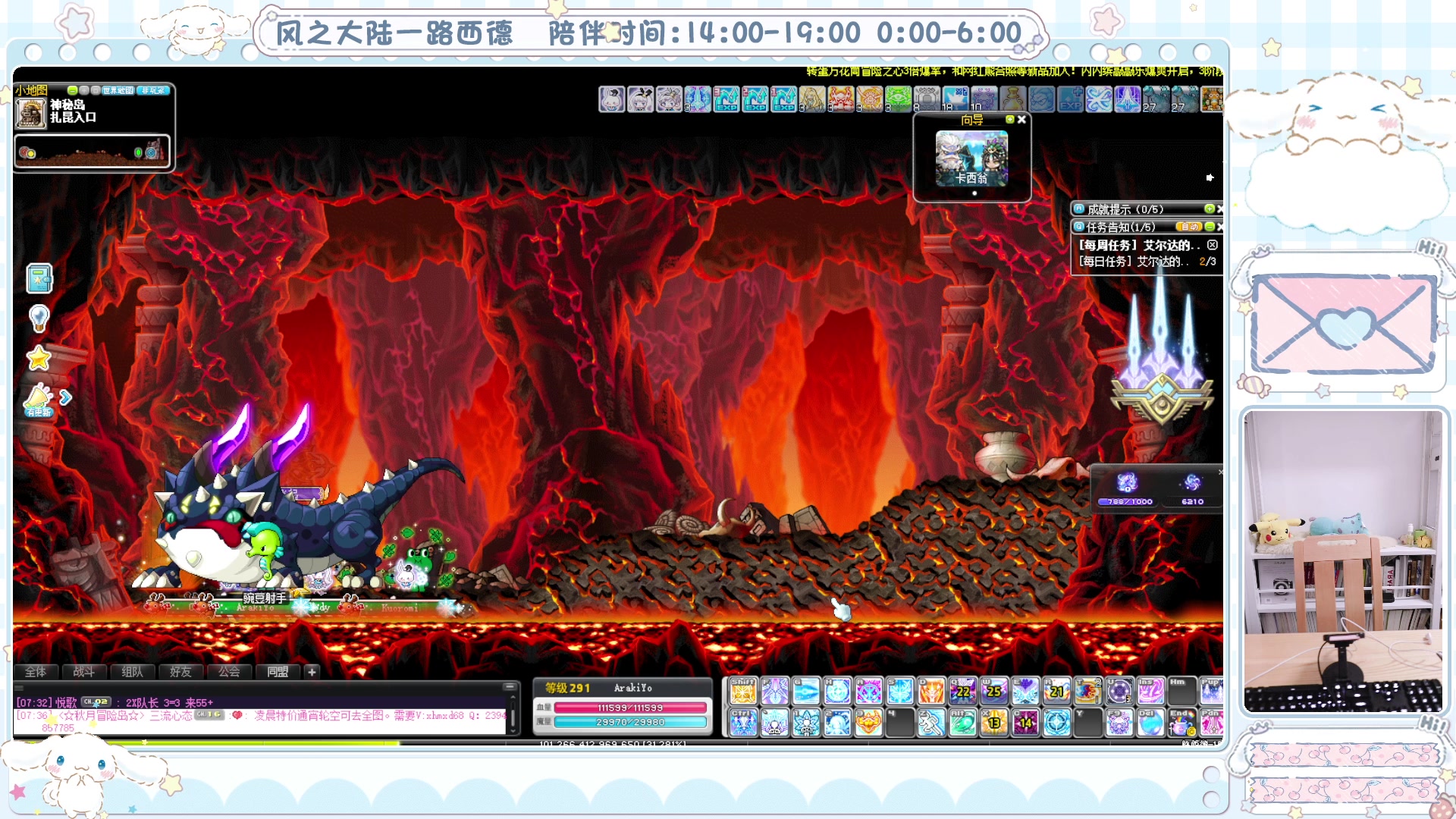Use the Z key dash skill

coord(931,723)
